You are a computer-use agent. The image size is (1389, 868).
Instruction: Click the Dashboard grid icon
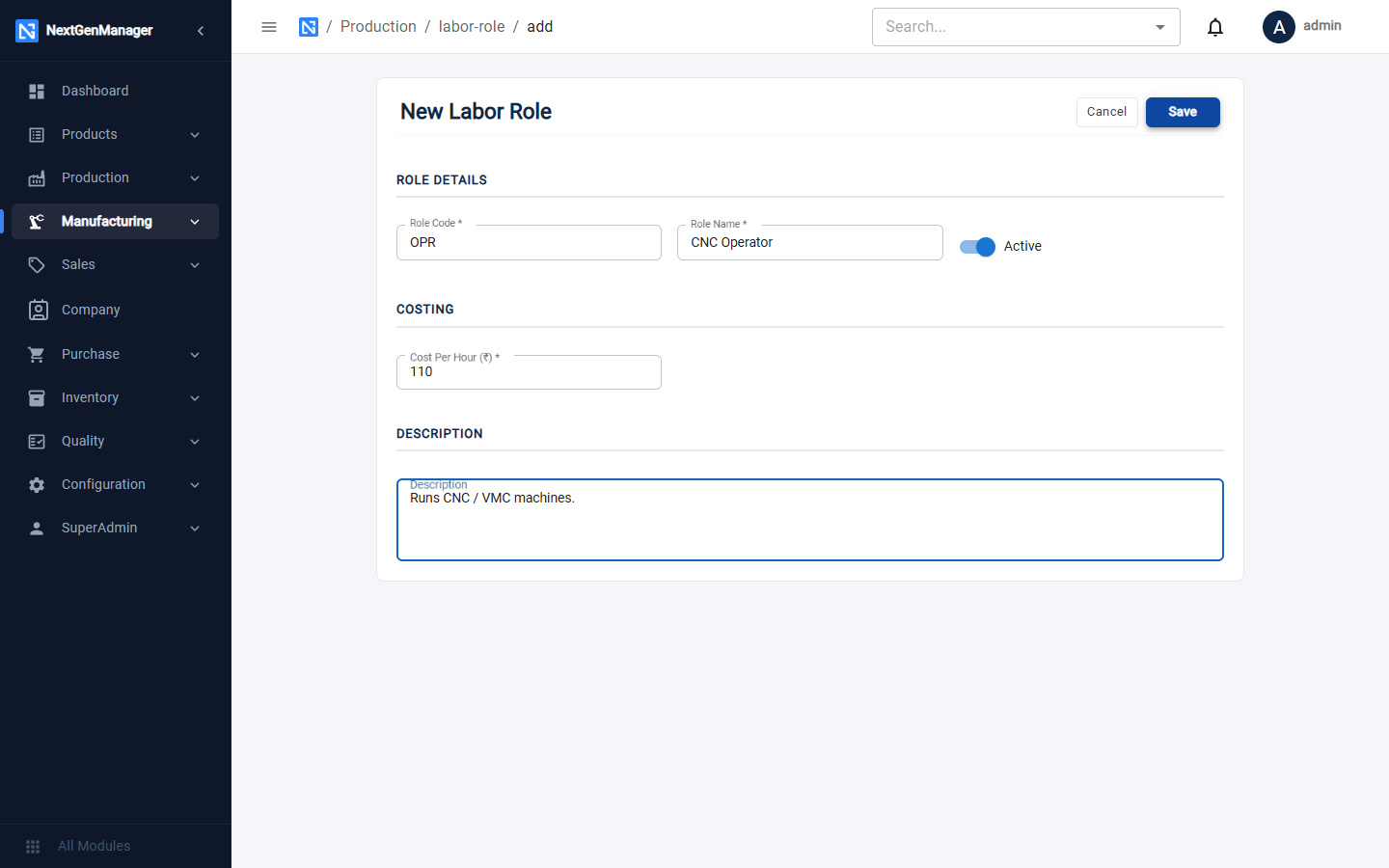(x=37, y=91)
